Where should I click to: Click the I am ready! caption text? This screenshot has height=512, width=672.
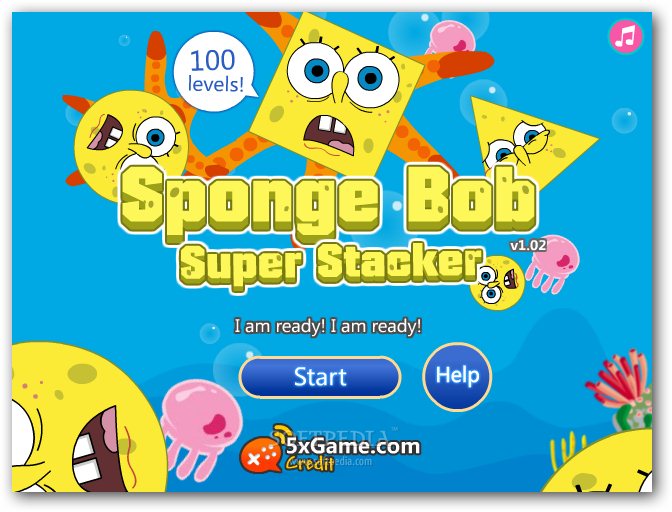click(x=328, y=326)
